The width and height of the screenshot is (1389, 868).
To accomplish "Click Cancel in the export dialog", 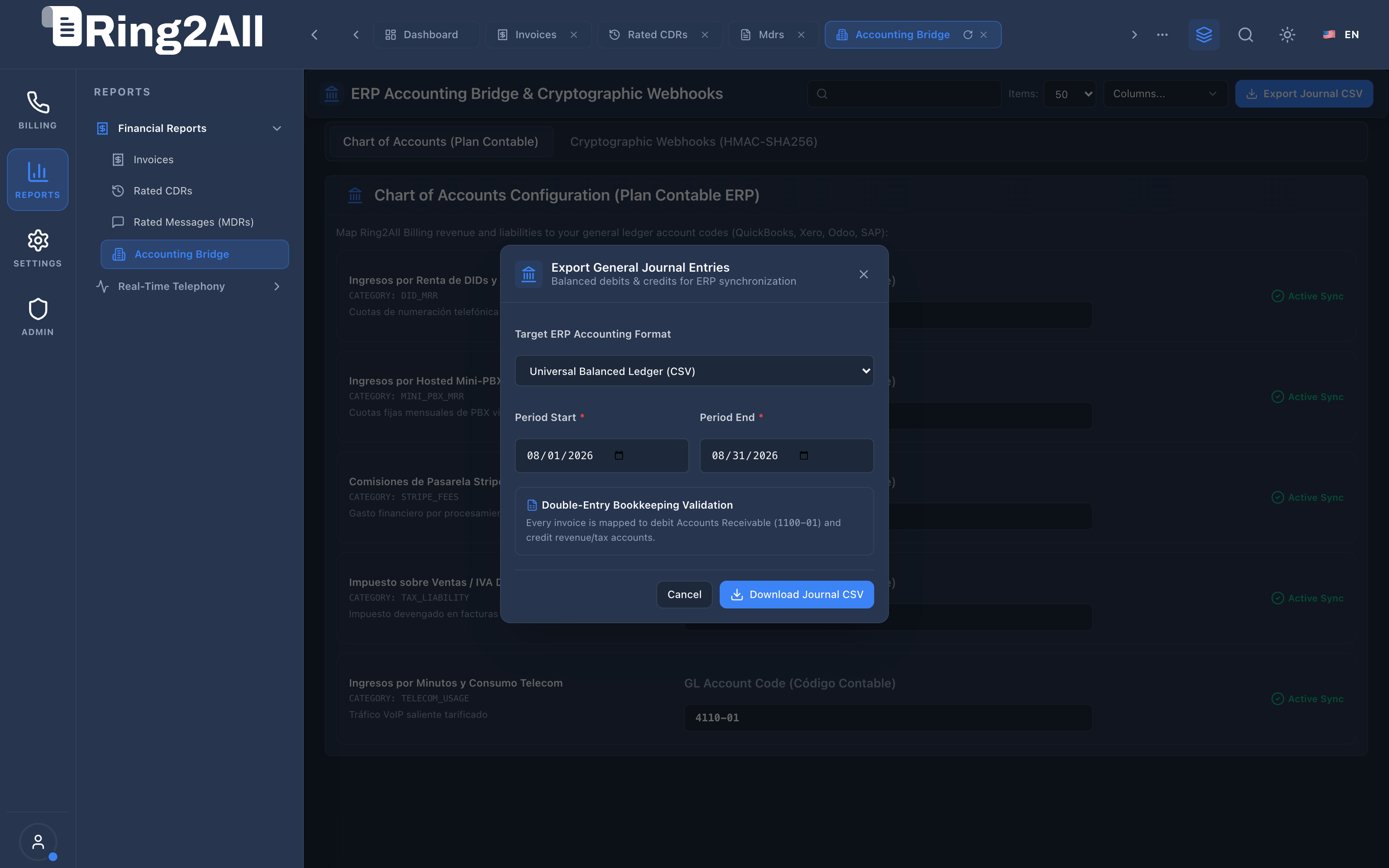I will coord(684,594).
